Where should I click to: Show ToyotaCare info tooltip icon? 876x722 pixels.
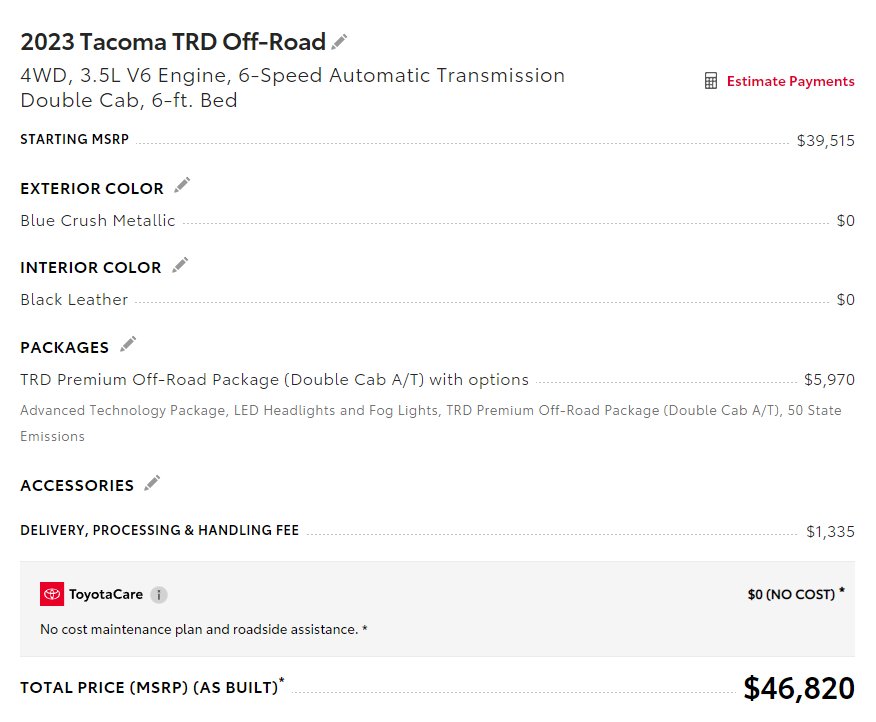click(x=159, y=595)
